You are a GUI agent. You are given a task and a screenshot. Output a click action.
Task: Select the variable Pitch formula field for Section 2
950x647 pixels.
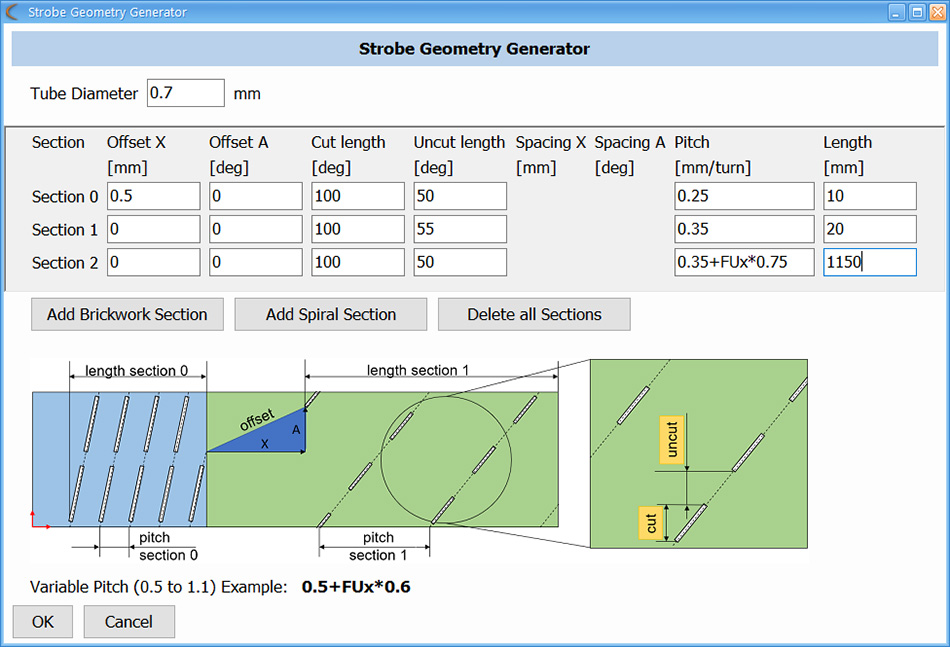click(744, 262)
